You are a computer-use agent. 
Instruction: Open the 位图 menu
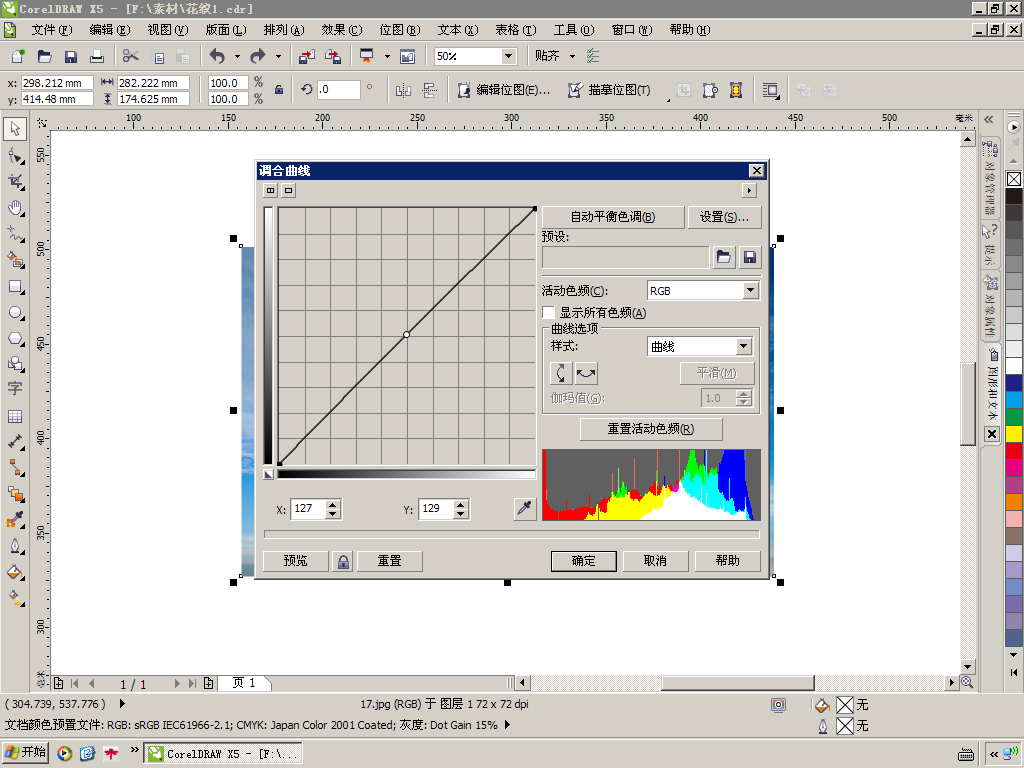400,30
